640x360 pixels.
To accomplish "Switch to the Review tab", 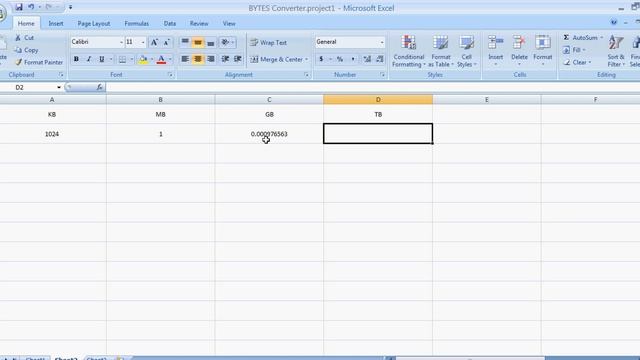I will pos(199,24).
